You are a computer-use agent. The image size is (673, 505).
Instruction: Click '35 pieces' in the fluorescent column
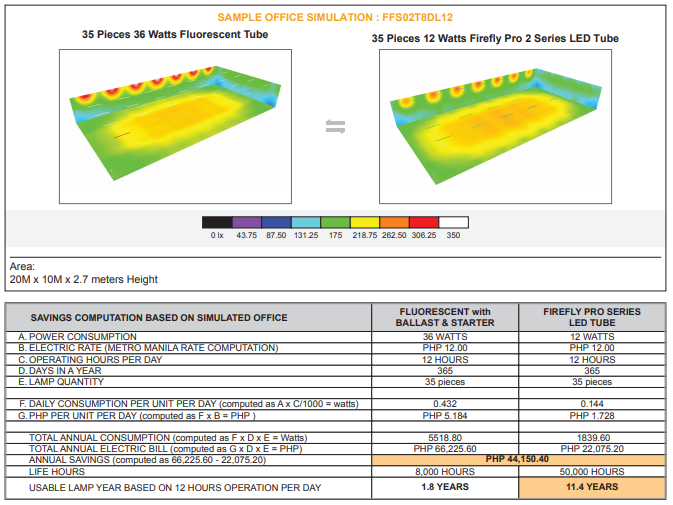445,382
